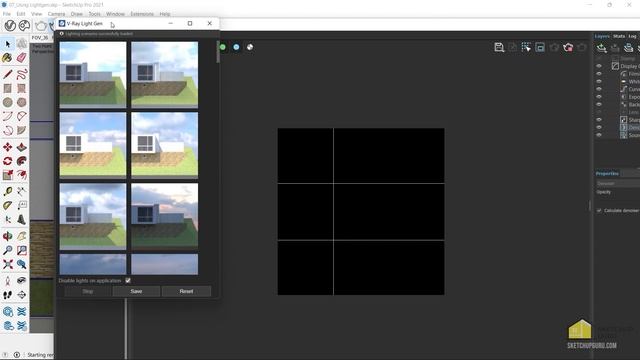Open the File menu
640x360 pixels.
(x=7, y=14)
